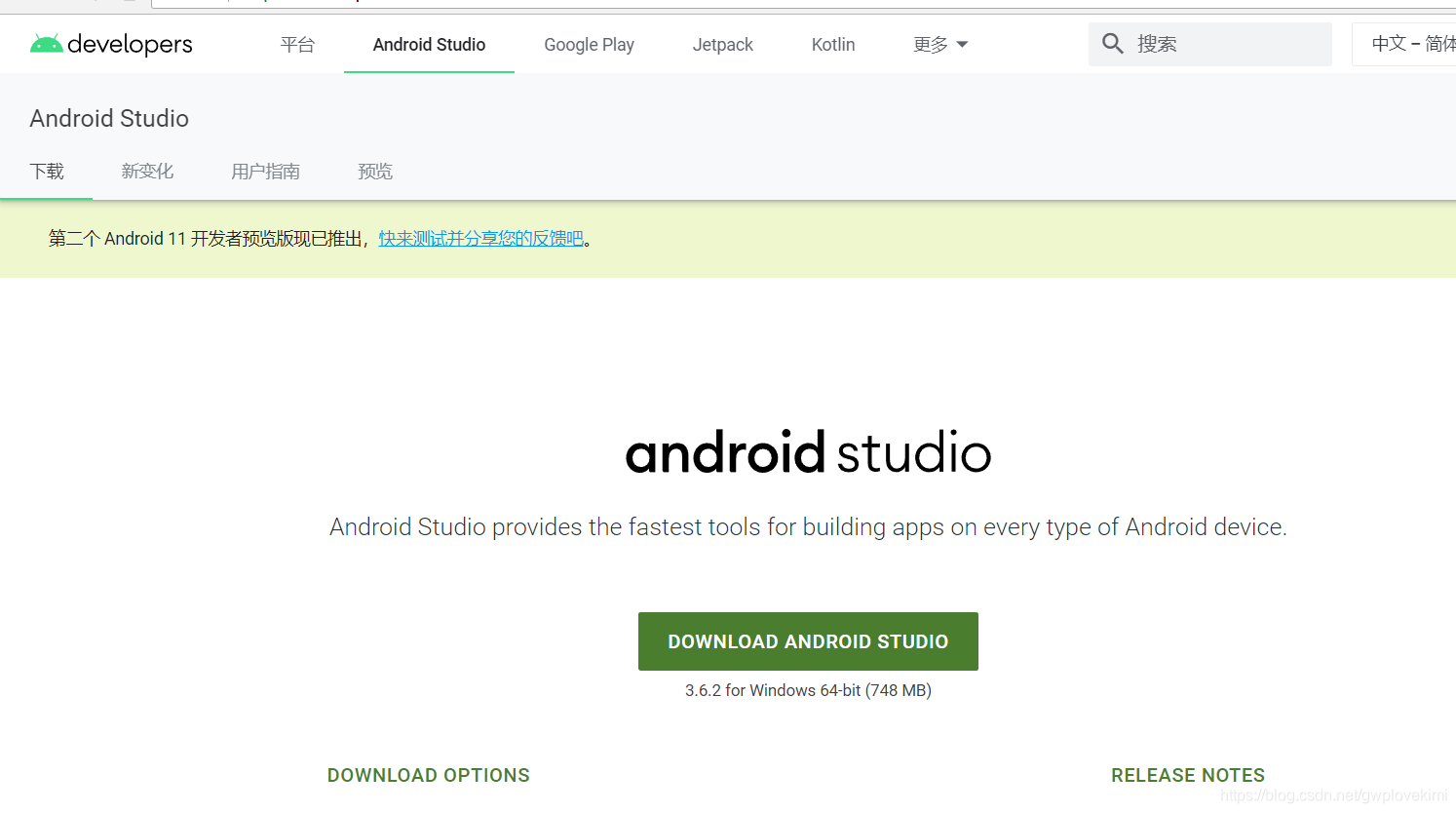Open the RELEASE NOTES link
The height and width of the screenshot is (813, 1456).
point(1188,775)
